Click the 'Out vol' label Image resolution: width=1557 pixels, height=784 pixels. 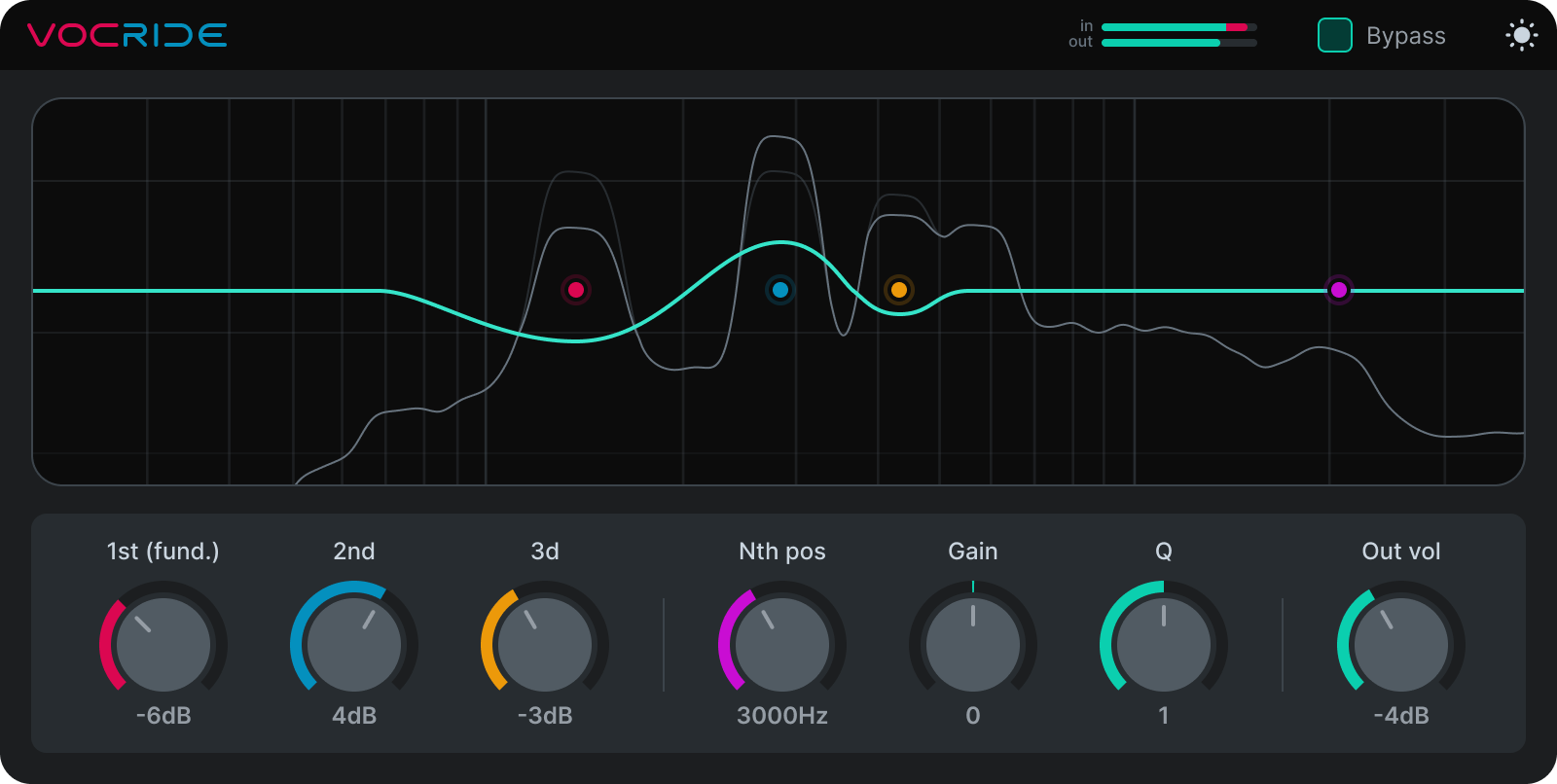pos(1401,552)
